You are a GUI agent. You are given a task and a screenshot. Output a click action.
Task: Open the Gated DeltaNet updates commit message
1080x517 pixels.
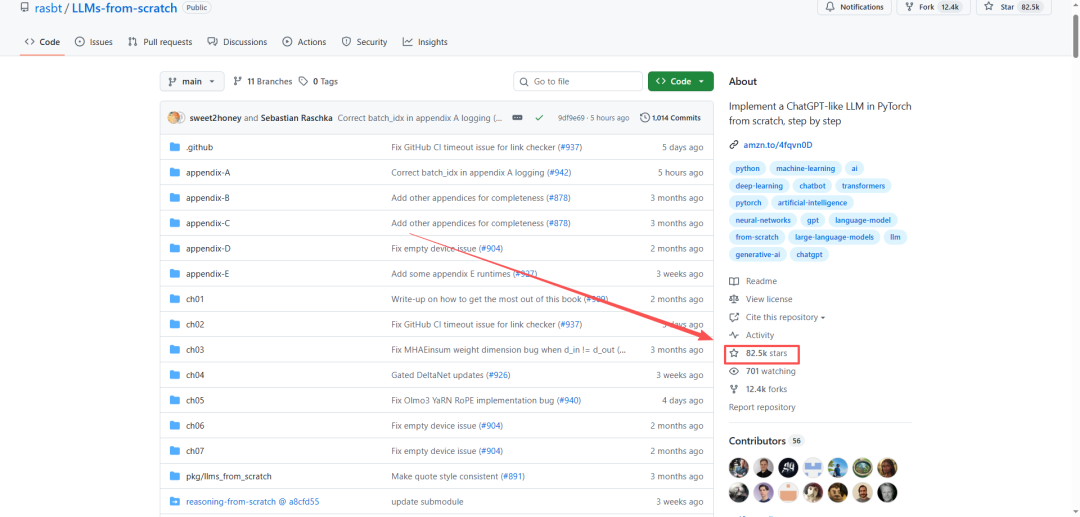pyautogui.click(x=437, y=375)
